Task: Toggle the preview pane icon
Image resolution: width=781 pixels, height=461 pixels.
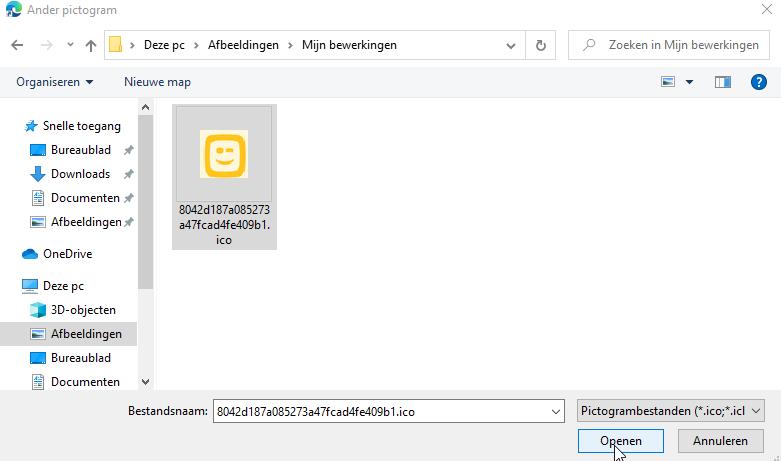Action: click(722, 82)
